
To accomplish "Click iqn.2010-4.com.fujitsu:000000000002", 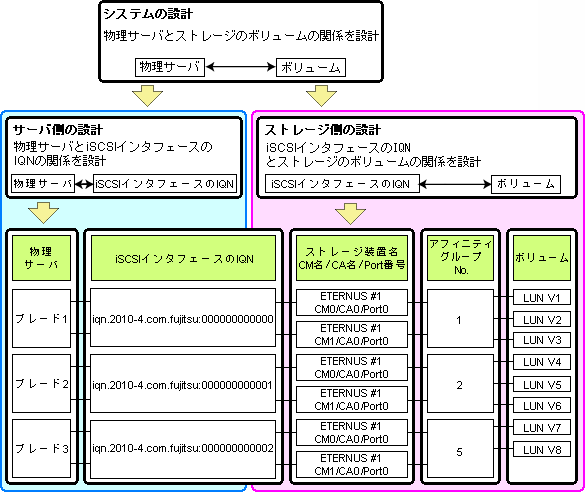I will 183,449.
